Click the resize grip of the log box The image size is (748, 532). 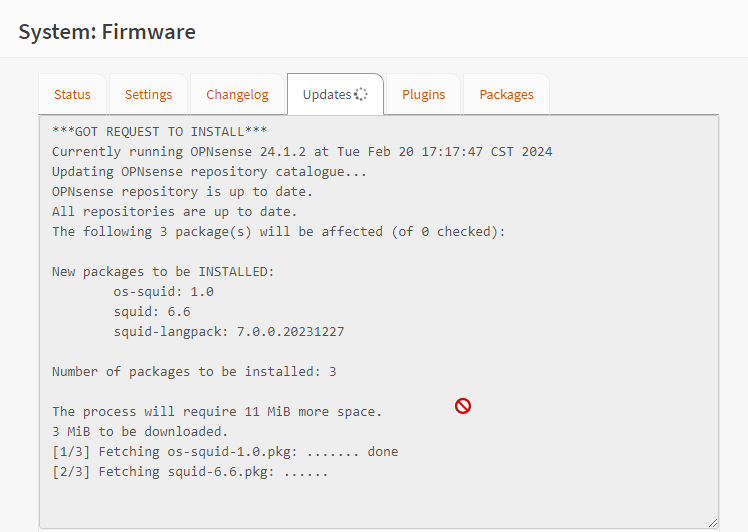[x=713, y=523]
